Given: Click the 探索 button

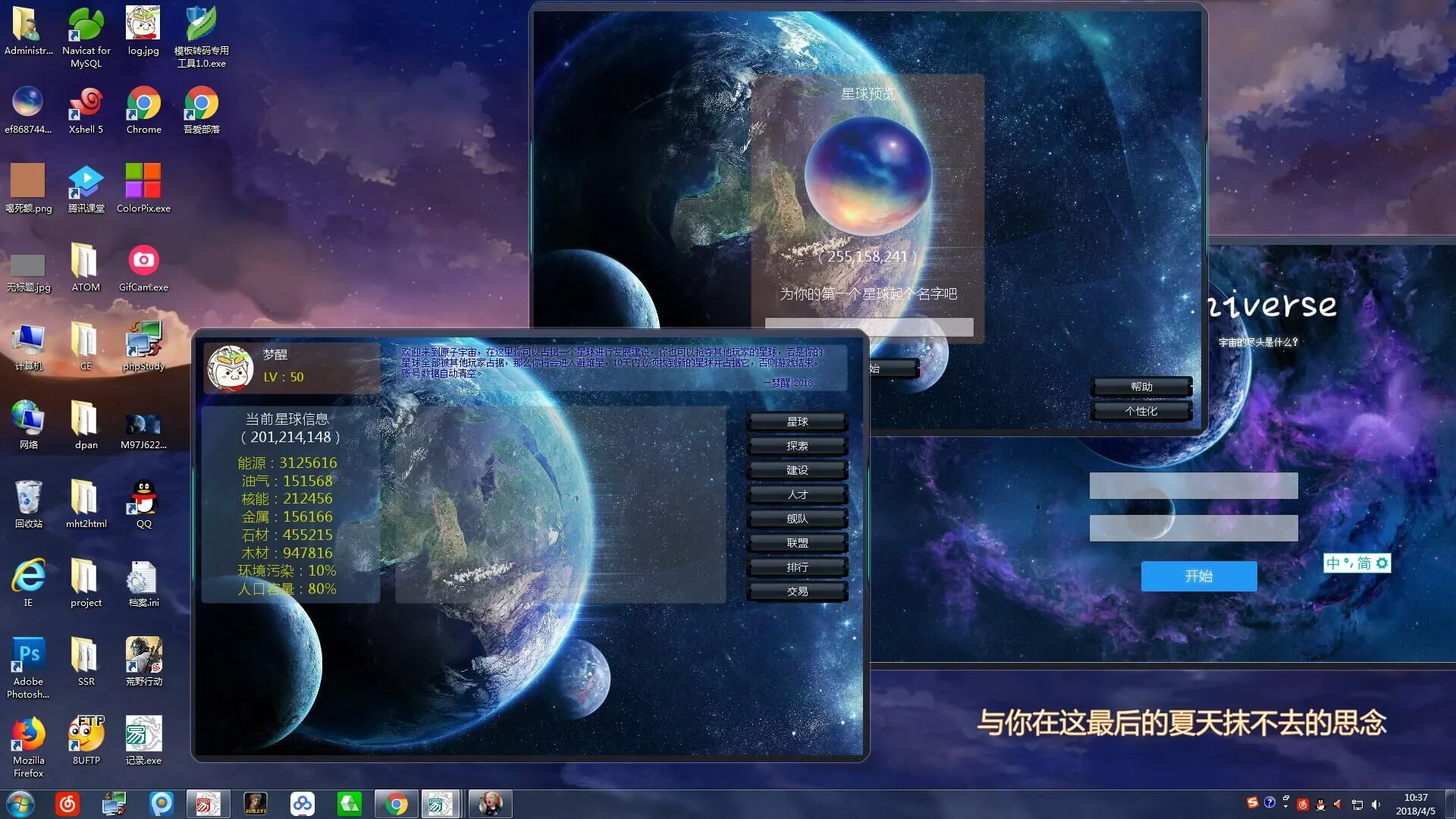Looking at the screenshot, I should 797,446.
